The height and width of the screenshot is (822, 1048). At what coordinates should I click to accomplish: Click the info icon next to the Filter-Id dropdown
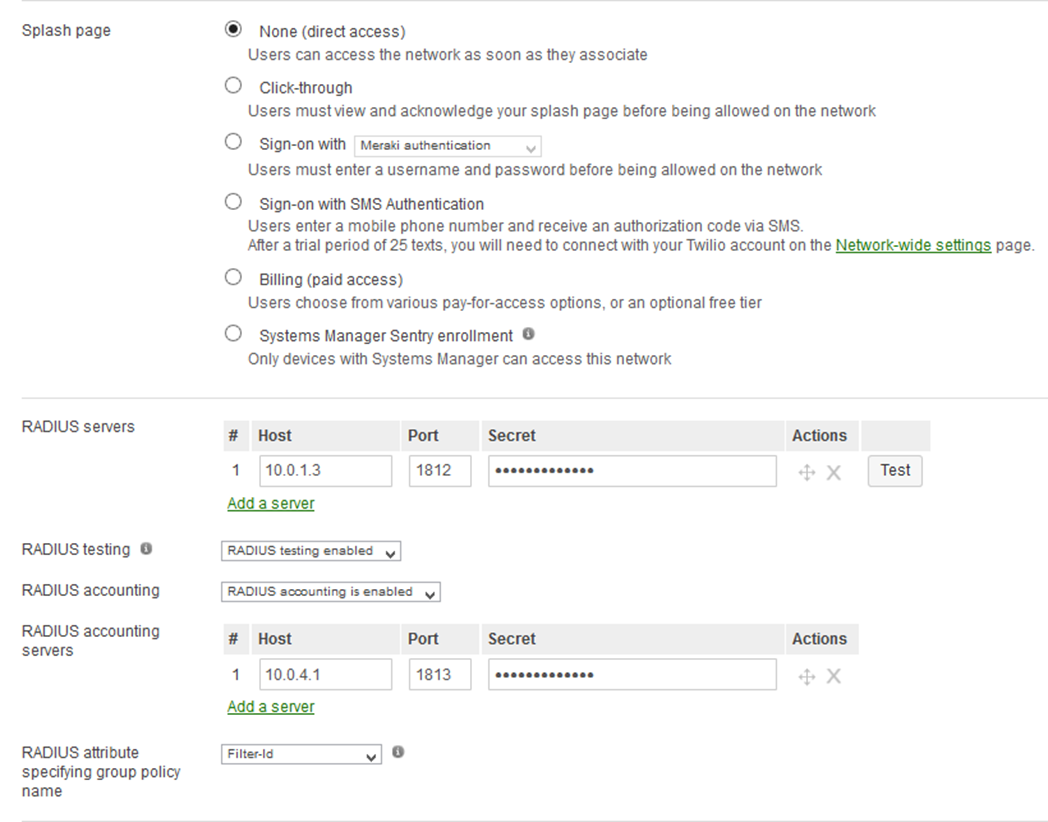coord(397,750)
